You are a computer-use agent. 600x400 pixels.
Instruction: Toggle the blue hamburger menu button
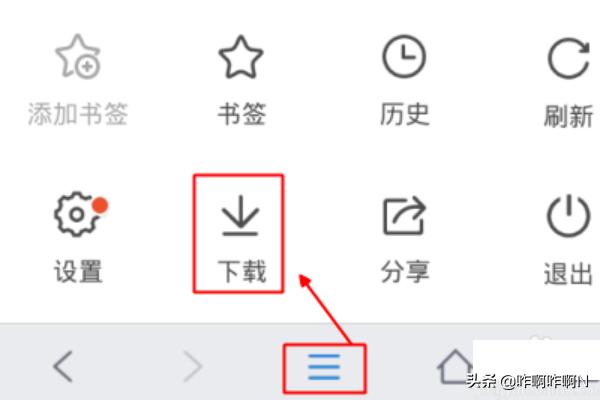tap(324, 367)
